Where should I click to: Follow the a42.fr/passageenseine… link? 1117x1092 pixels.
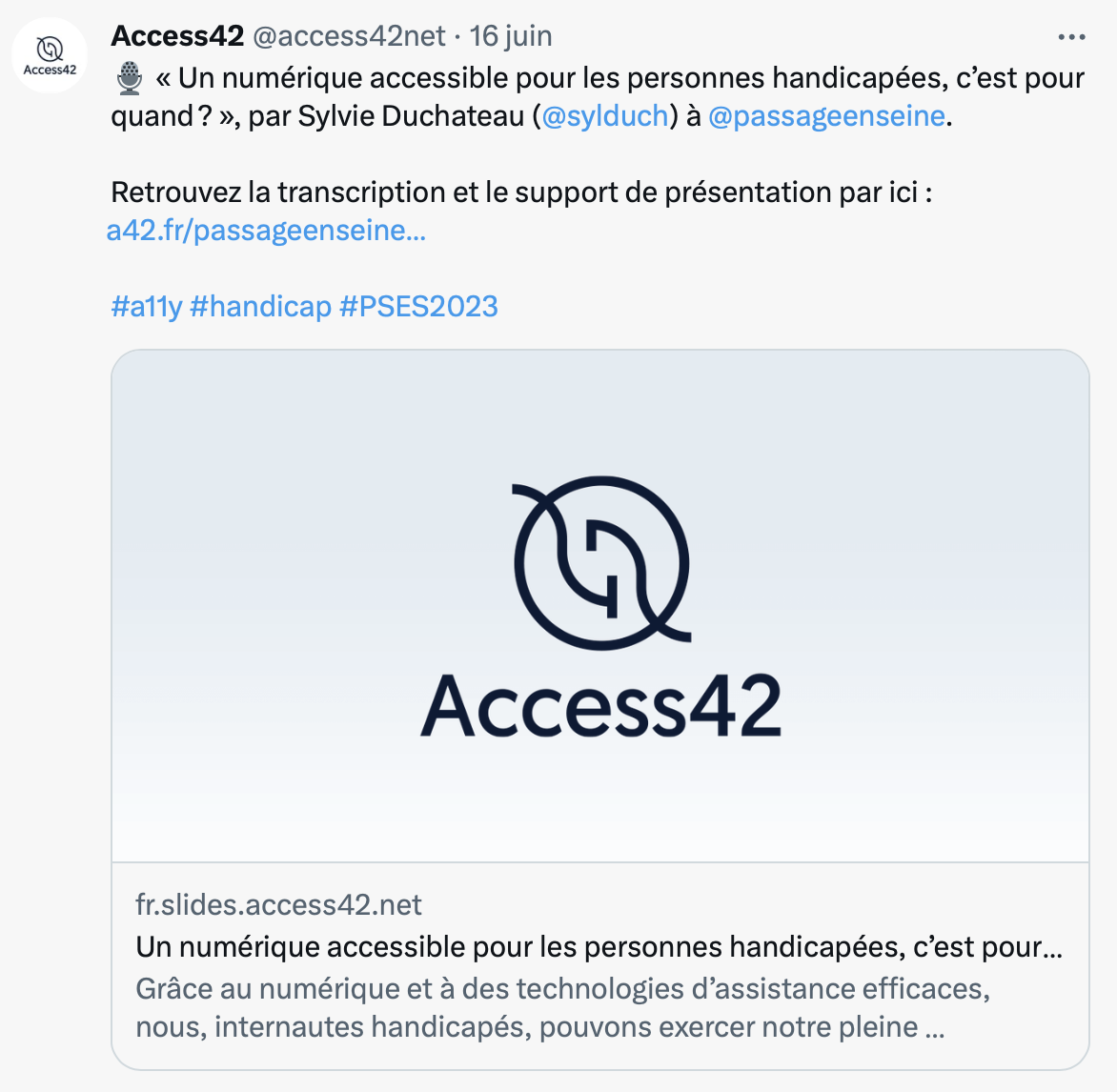click(x=266, y=231)
